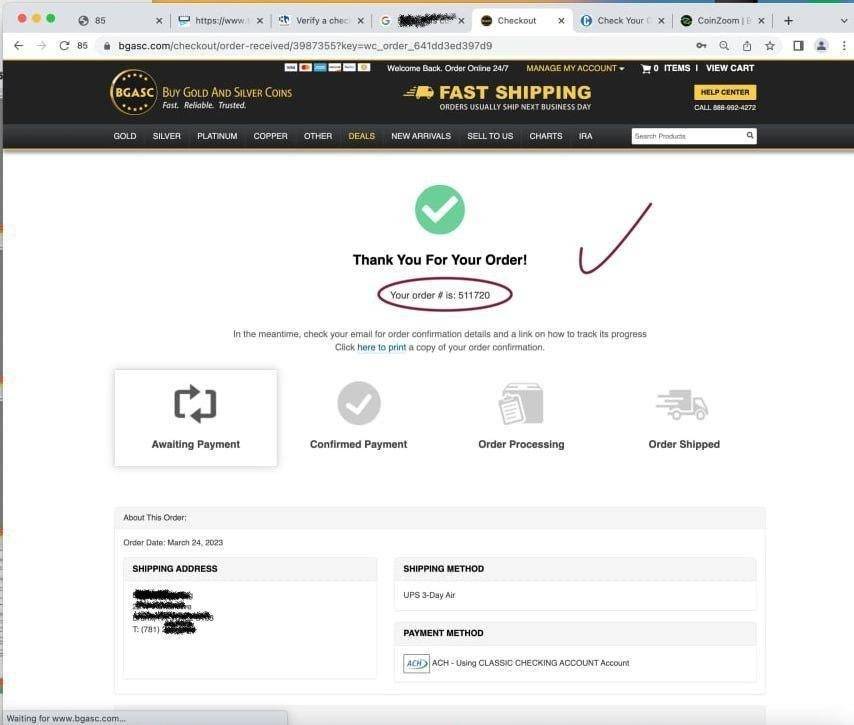Click 'here to print' link
This screenshot has width=854, height=725.
point(381,348)
